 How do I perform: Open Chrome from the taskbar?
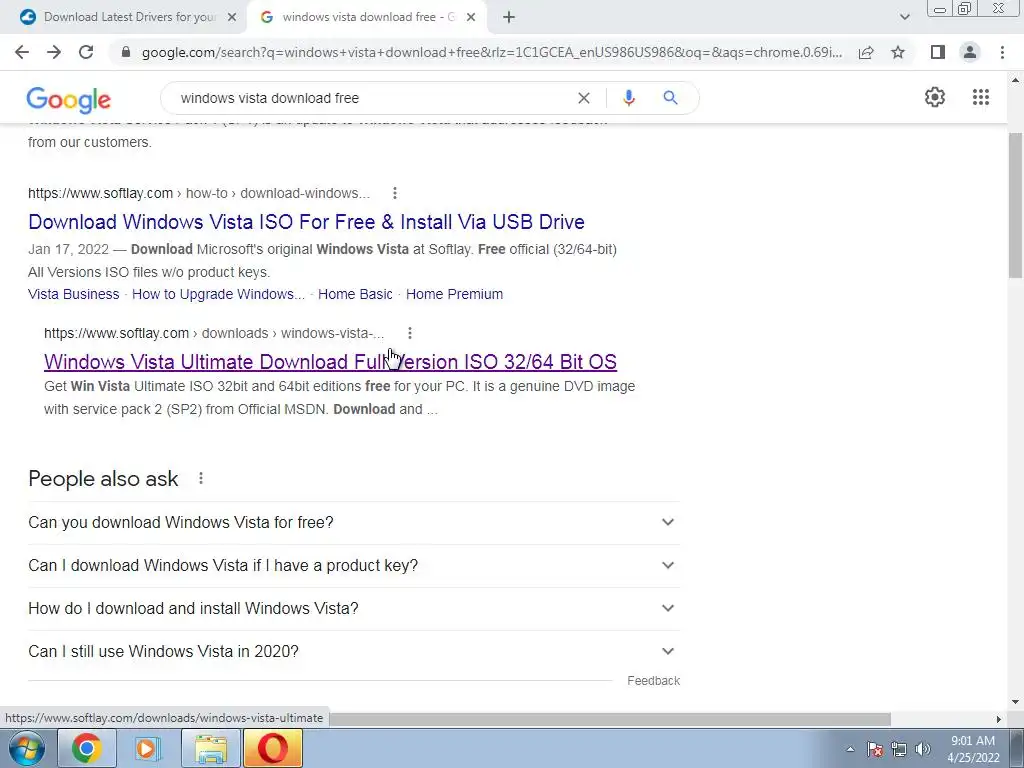[x=87, y=748]
